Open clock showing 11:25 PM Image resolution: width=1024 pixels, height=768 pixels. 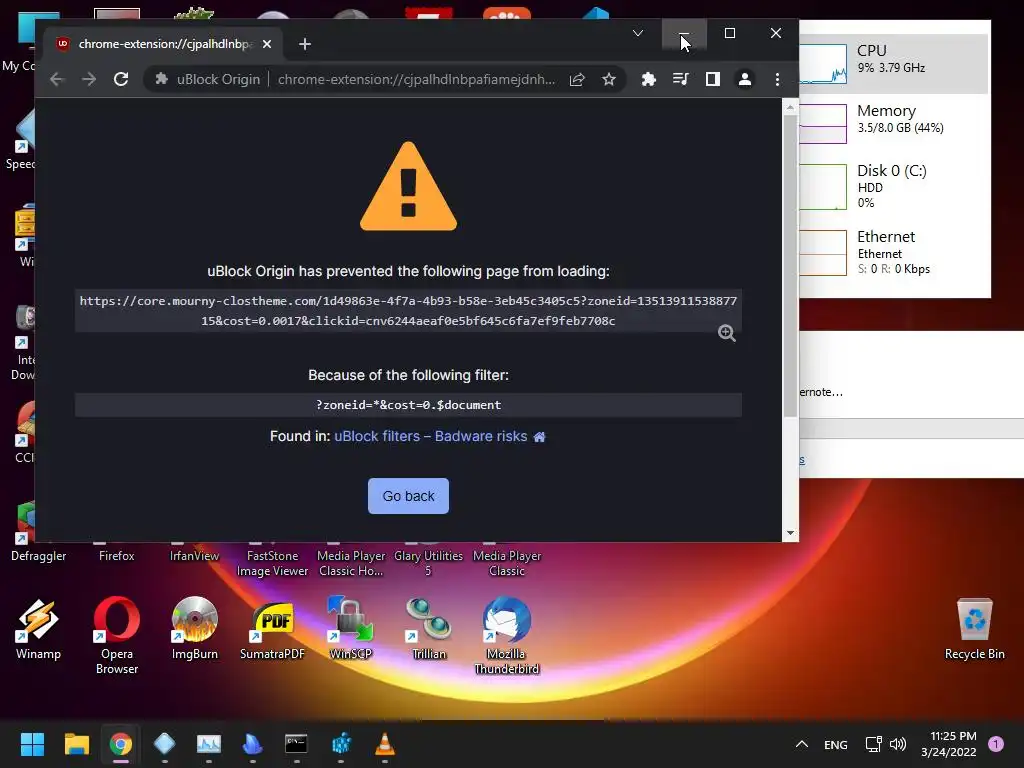click(948, 744)
